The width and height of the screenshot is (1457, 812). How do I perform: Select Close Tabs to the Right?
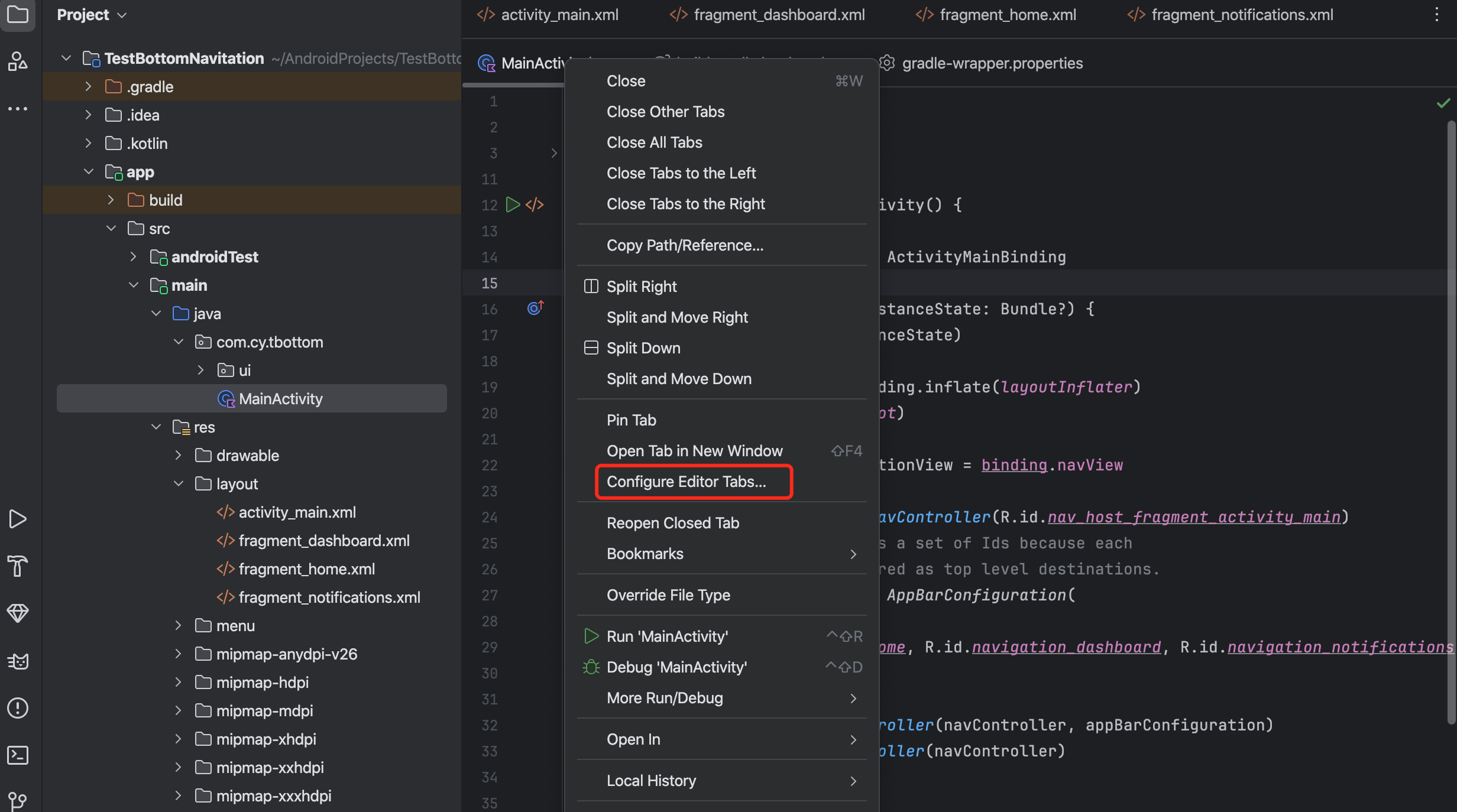pyautogui.click(x=722, y=204)
